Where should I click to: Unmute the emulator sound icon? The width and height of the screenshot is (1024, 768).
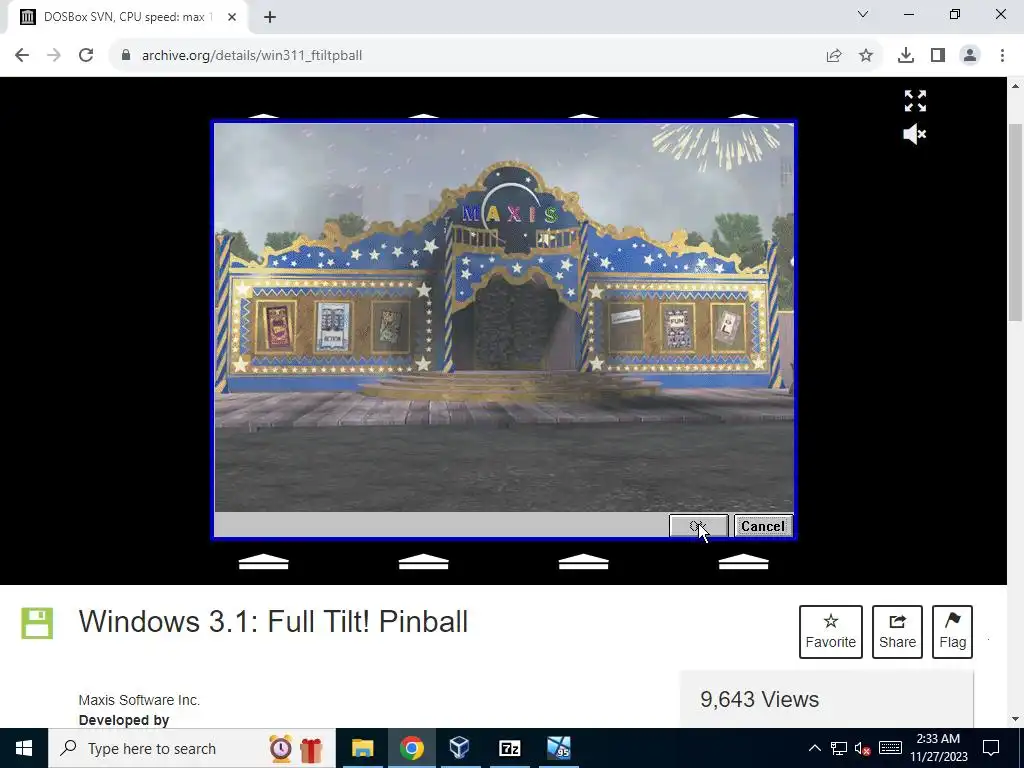coord(915,135)
